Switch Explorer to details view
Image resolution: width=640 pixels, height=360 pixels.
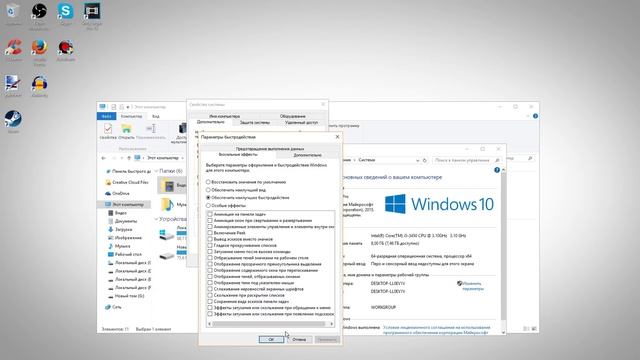point(526,329)
